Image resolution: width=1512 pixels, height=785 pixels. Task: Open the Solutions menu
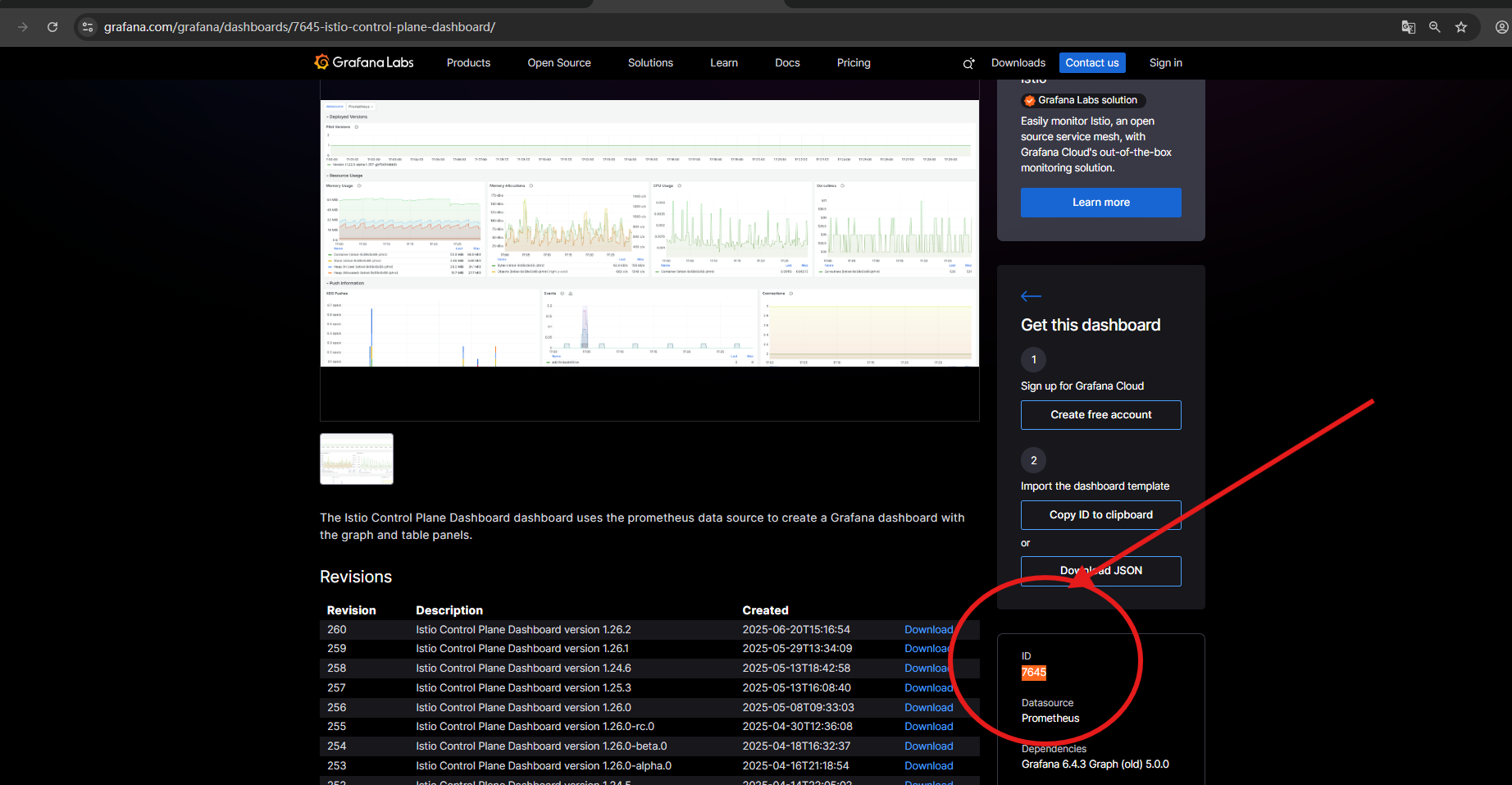650,63
